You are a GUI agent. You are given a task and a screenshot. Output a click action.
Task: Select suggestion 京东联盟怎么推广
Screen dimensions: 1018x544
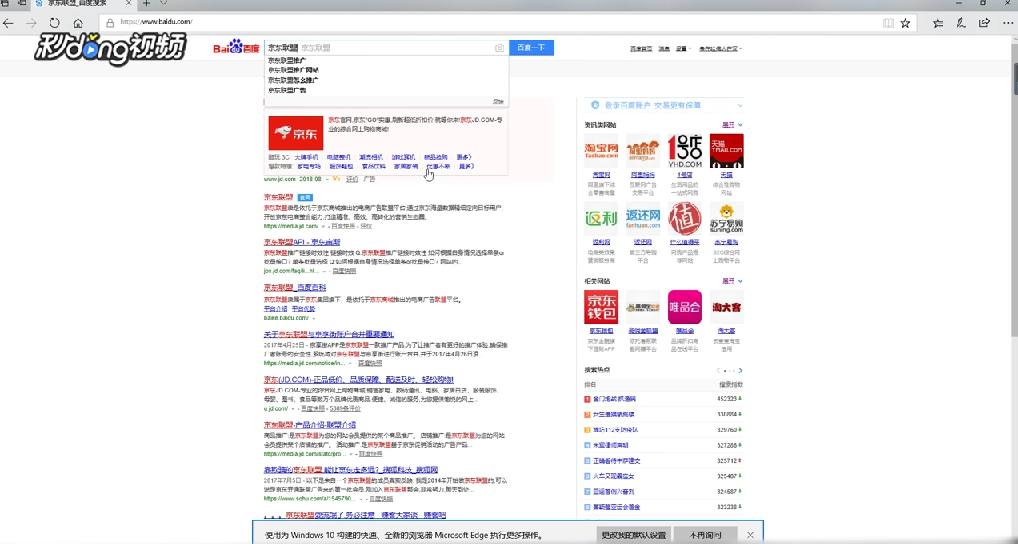point(293,80)
